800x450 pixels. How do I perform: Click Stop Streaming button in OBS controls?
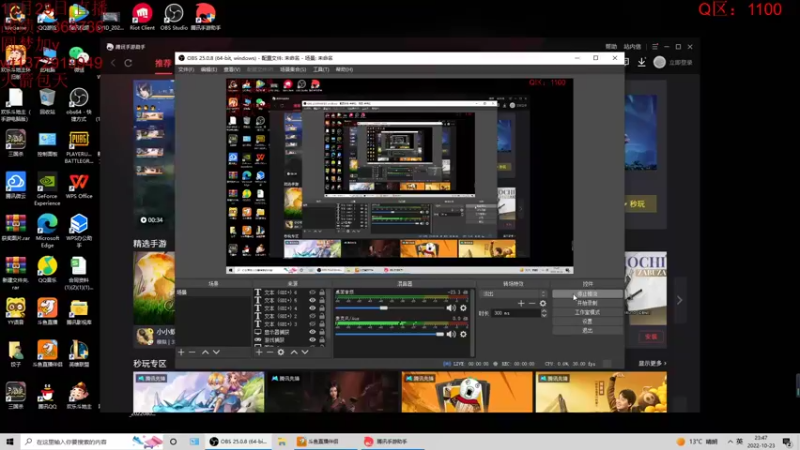pos(587,294)
